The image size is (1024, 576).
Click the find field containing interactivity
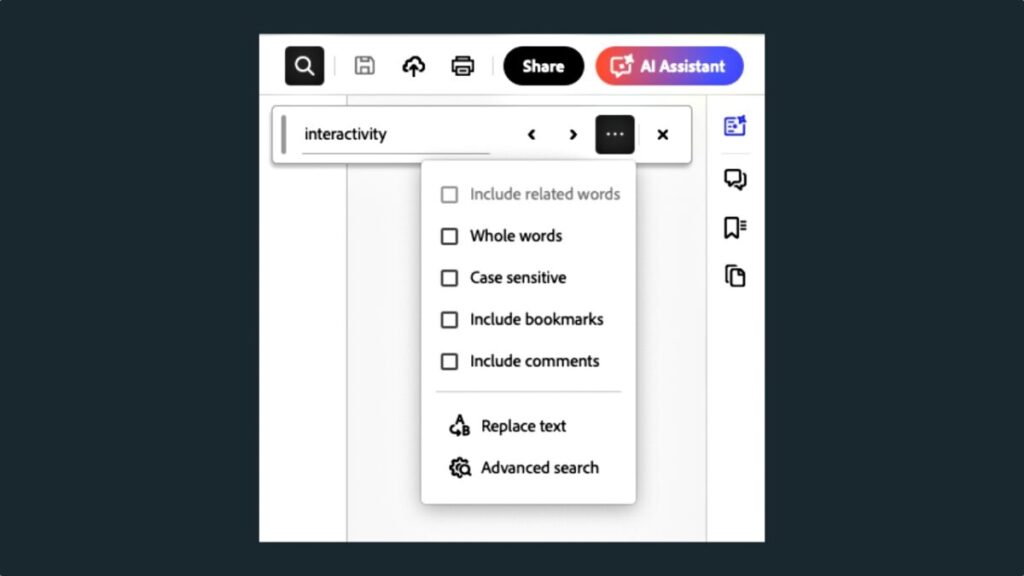tap(396, 135)
